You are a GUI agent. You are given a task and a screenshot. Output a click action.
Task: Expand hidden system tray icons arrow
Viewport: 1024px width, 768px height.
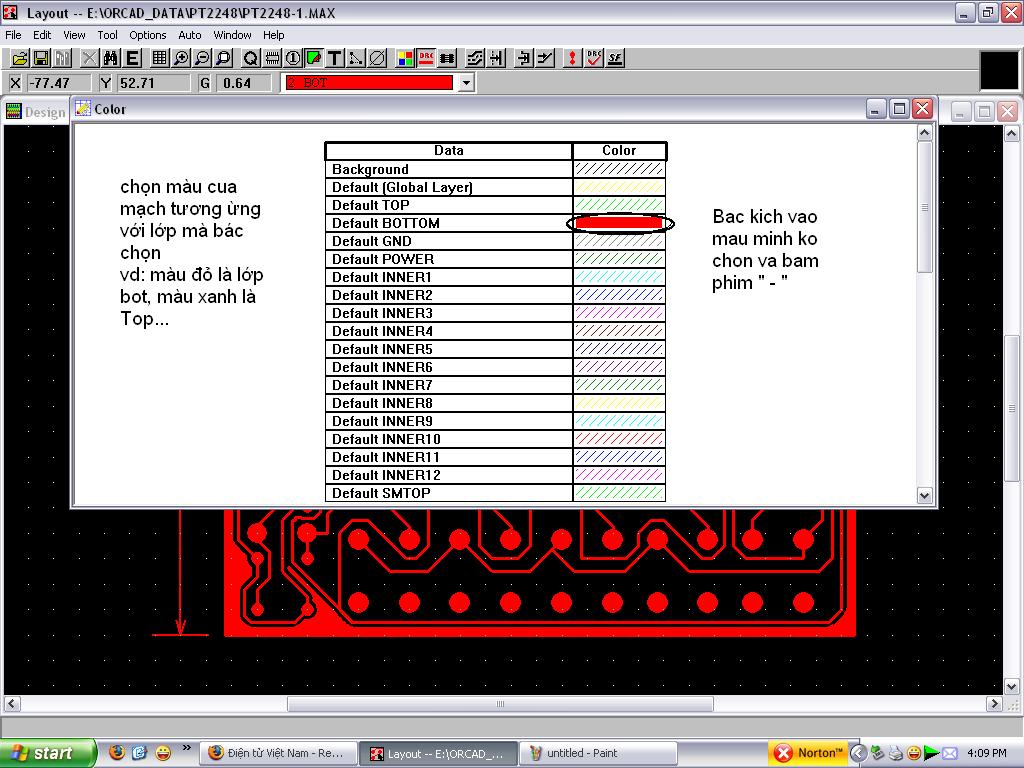coord(860,753)
